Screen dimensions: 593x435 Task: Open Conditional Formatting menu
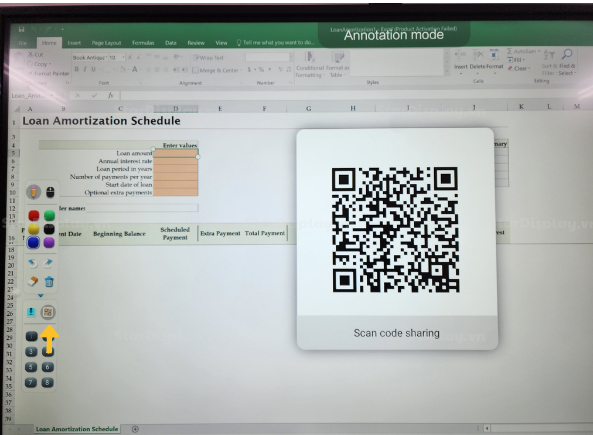pyautogui.click(x=309, y=65)
